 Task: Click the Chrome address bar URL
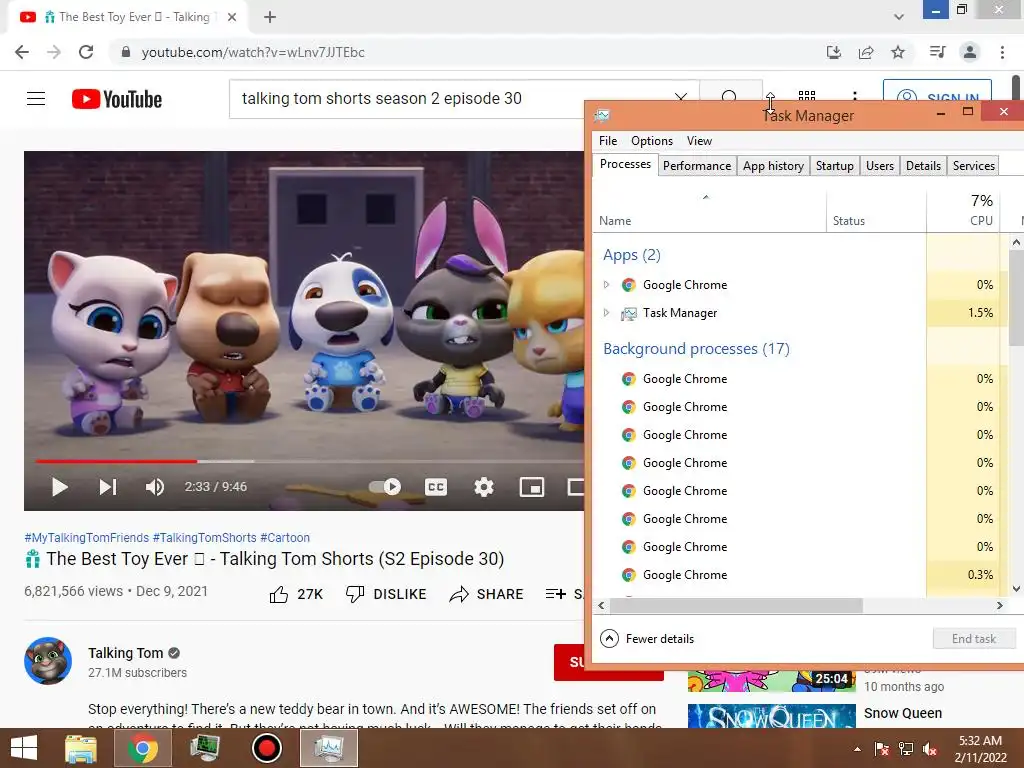pos(253,52)
